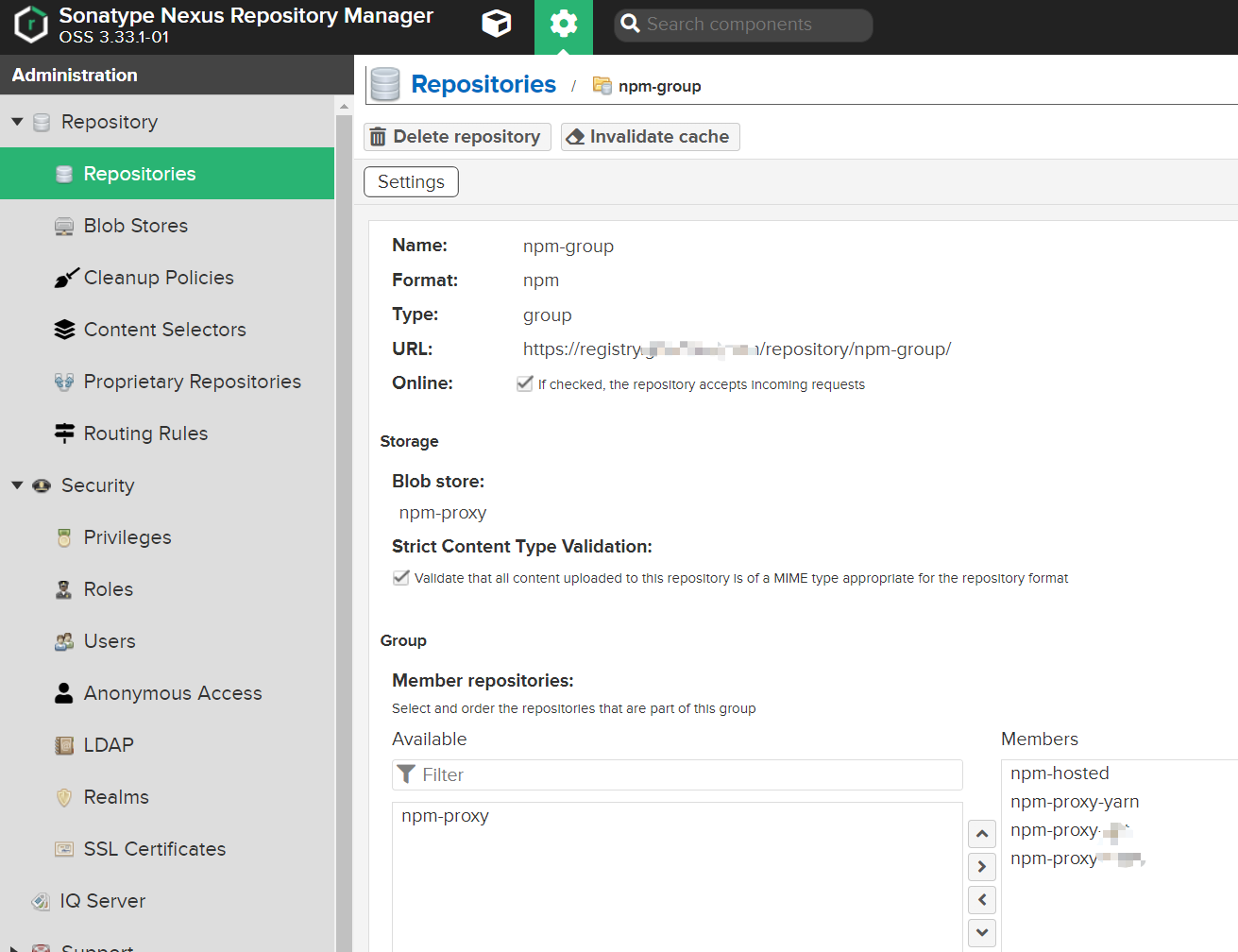Click the Sonatype Nexus hexagon logo
This screenshot has height=952, width=1238.
pyautogui.click(x=31, y=25)
